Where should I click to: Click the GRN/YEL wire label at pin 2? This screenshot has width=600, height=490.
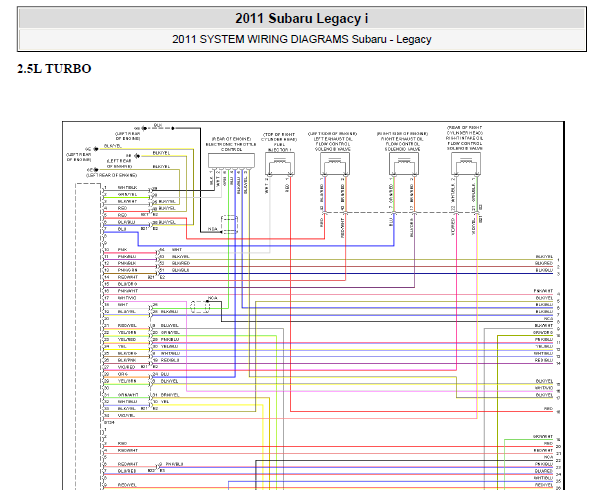[x=127, y=194]
